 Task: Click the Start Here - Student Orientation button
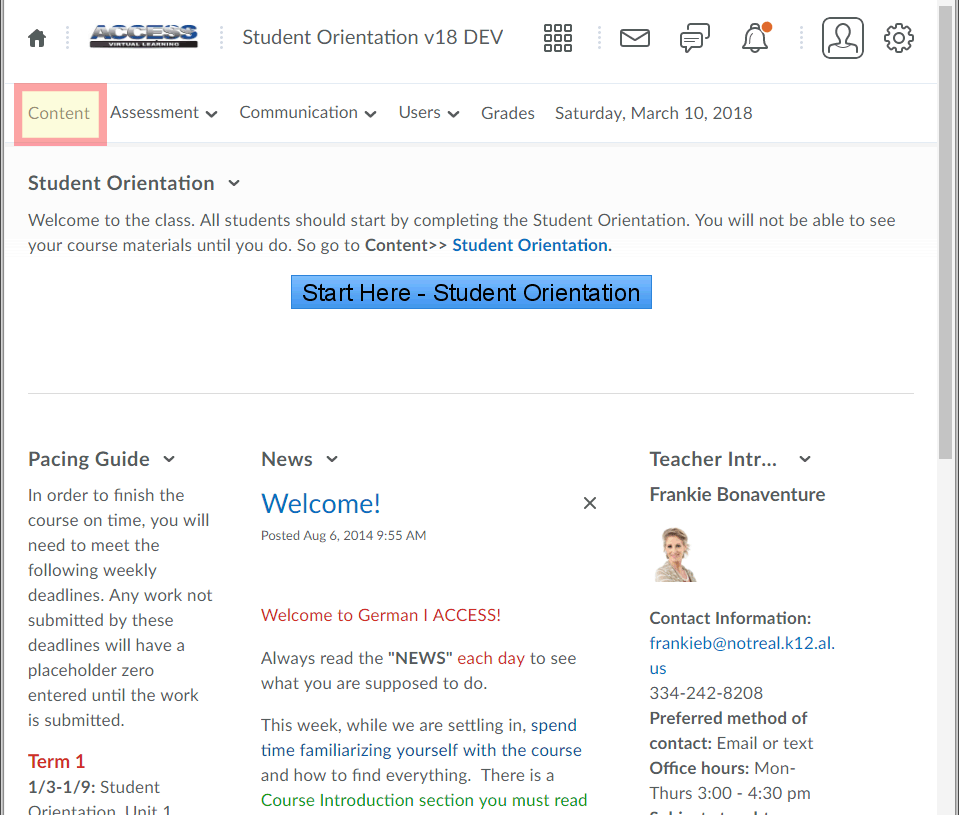click(471, 292)
